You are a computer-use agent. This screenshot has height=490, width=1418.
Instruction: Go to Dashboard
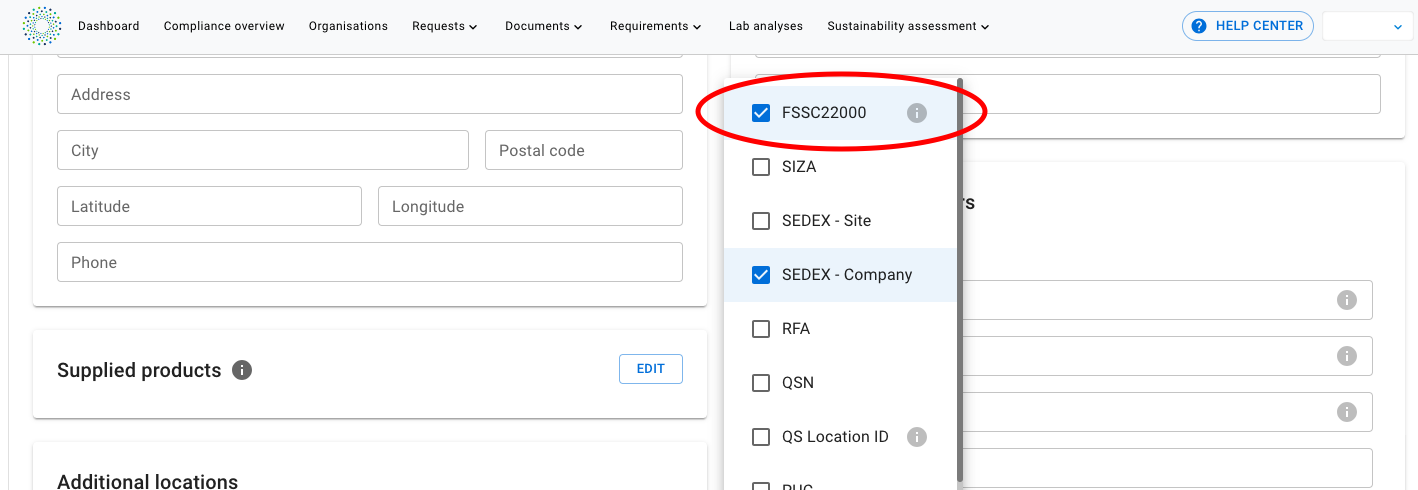click(x=109, y=26)
